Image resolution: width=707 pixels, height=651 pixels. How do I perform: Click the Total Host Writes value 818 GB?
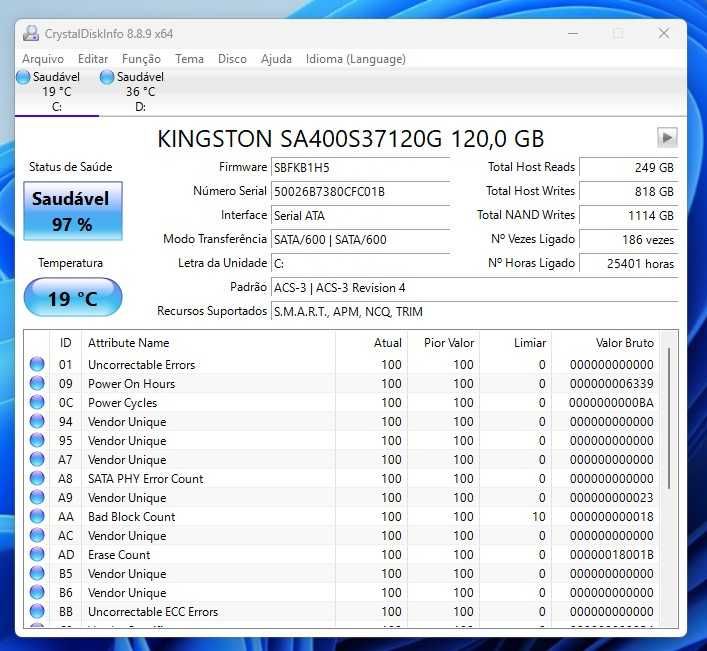pos(629,192)
